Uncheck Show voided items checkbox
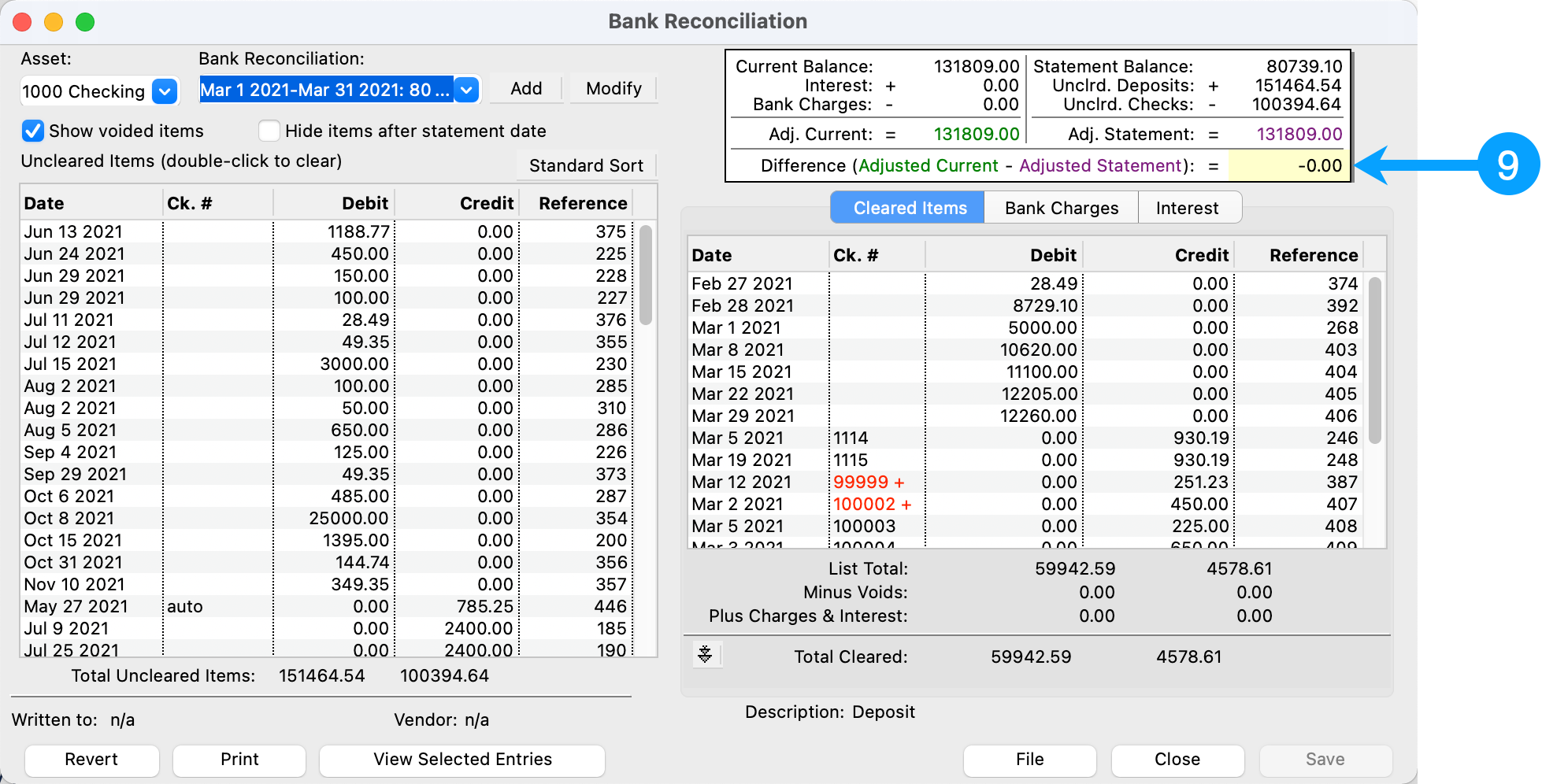 pos(33,131)
